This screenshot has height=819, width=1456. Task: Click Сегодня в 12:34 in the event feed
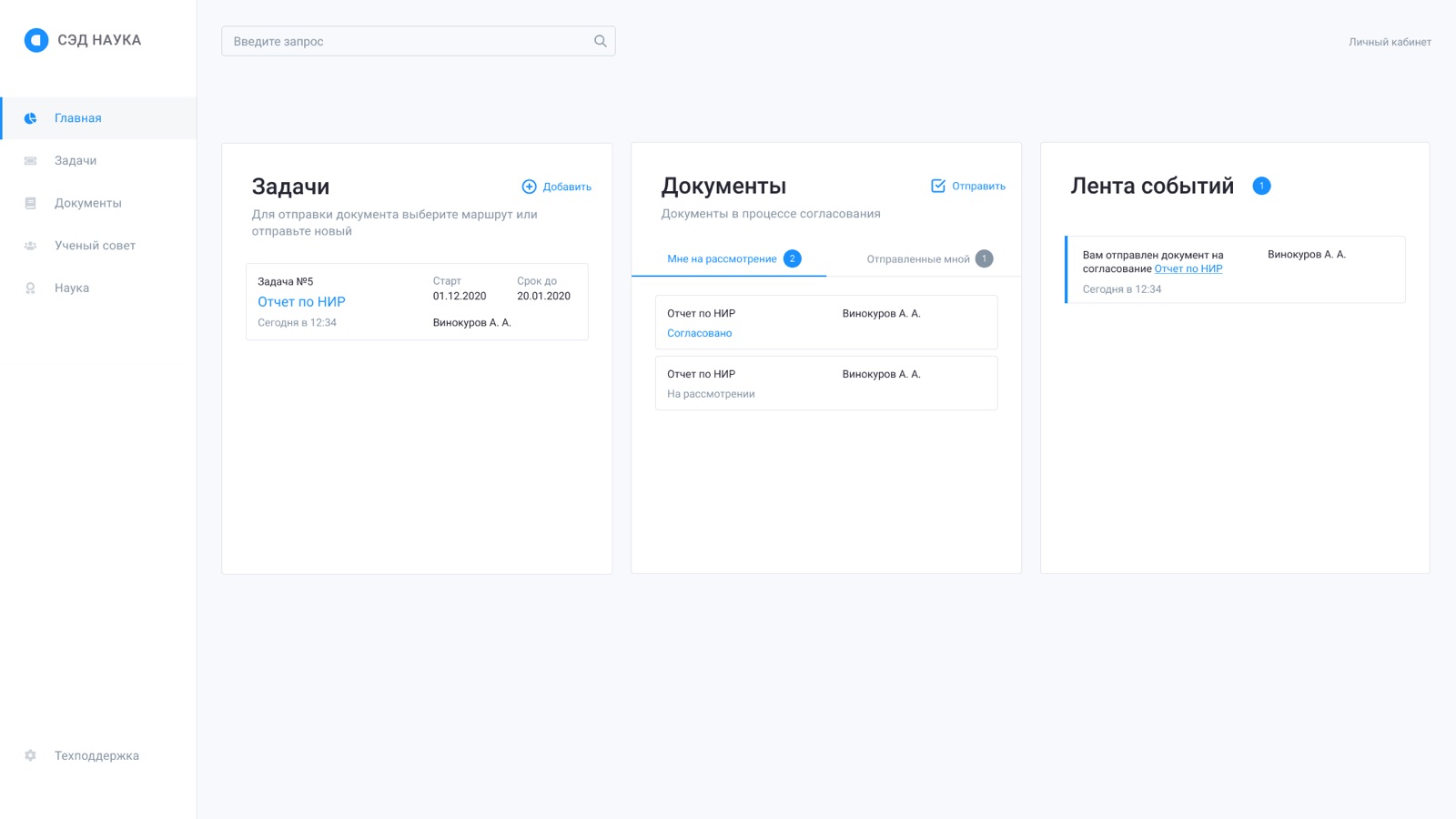[1122, 289]
